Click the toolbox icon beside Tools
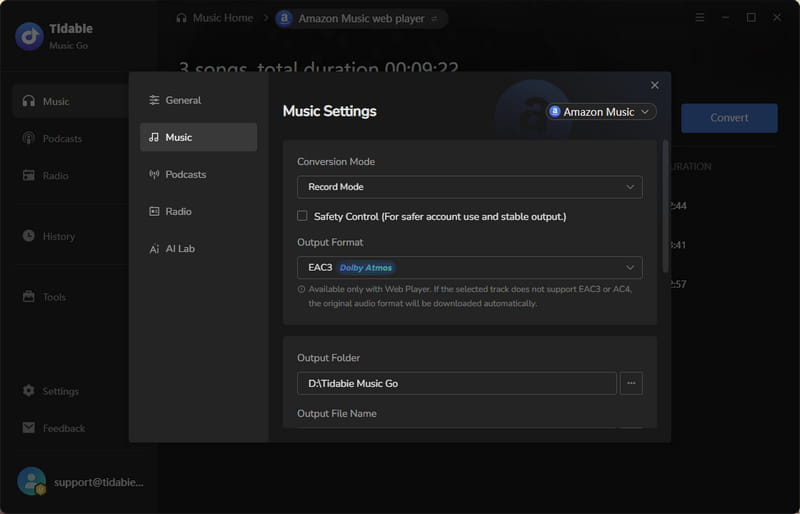Screen dimensions: 800x514 point(29,296)
